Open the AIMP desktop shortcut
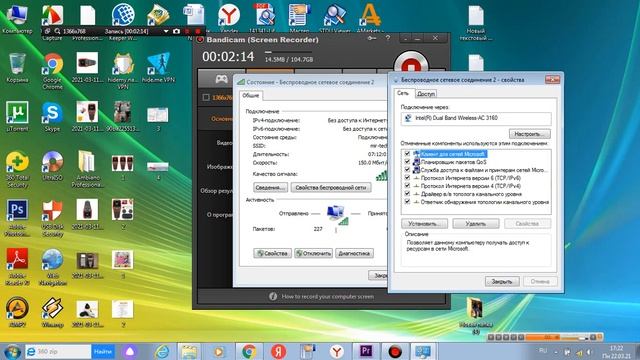Image resolution: width=640 pixels, height=360 pixels. point(17,313)
